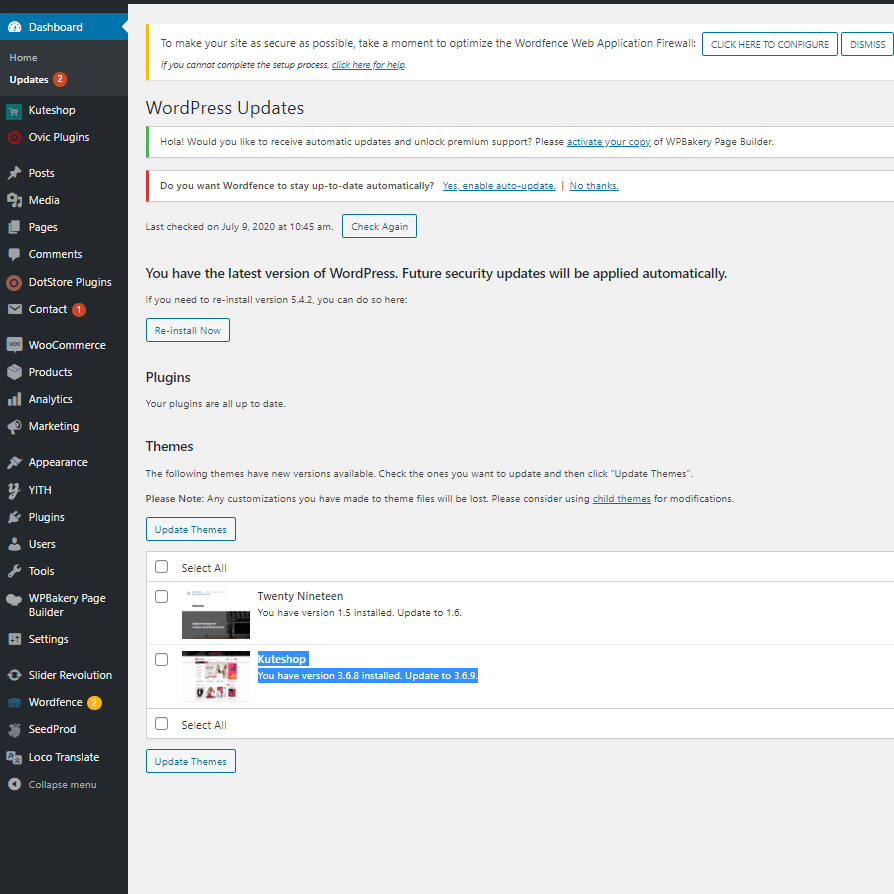Click the Kuteshop cart icon
Viewport: 894px width, 894px height.
(x=14, y=111)
